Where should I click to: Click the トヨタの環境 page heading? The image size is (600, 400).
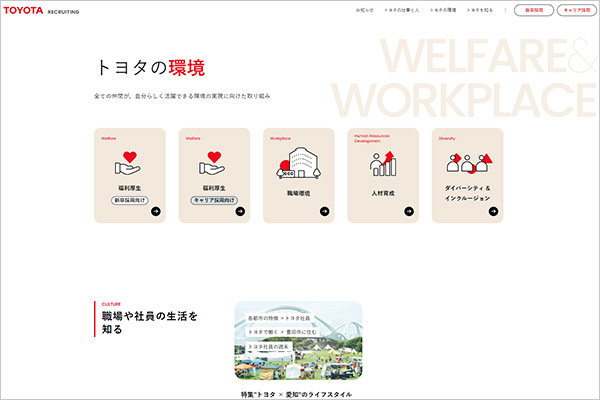[x=150, y=68]
